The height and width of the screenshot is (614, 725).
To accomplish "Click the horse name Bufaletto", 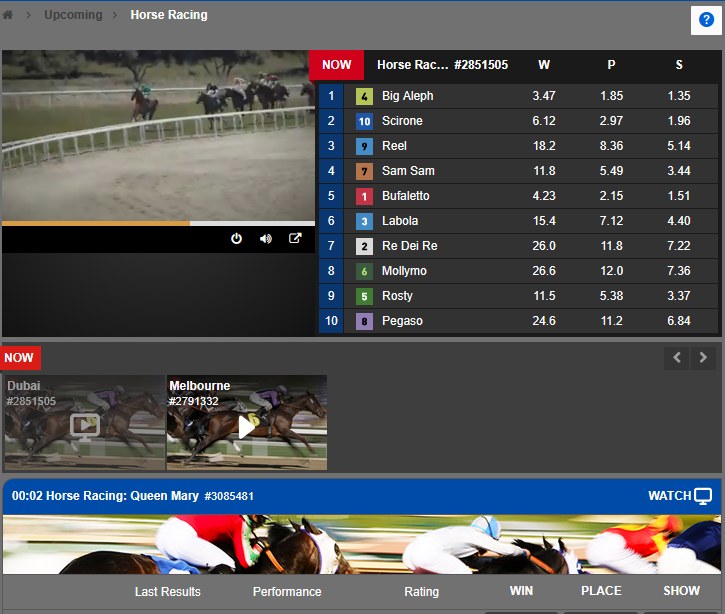I will pyautogui.click(x=406, y=196).
